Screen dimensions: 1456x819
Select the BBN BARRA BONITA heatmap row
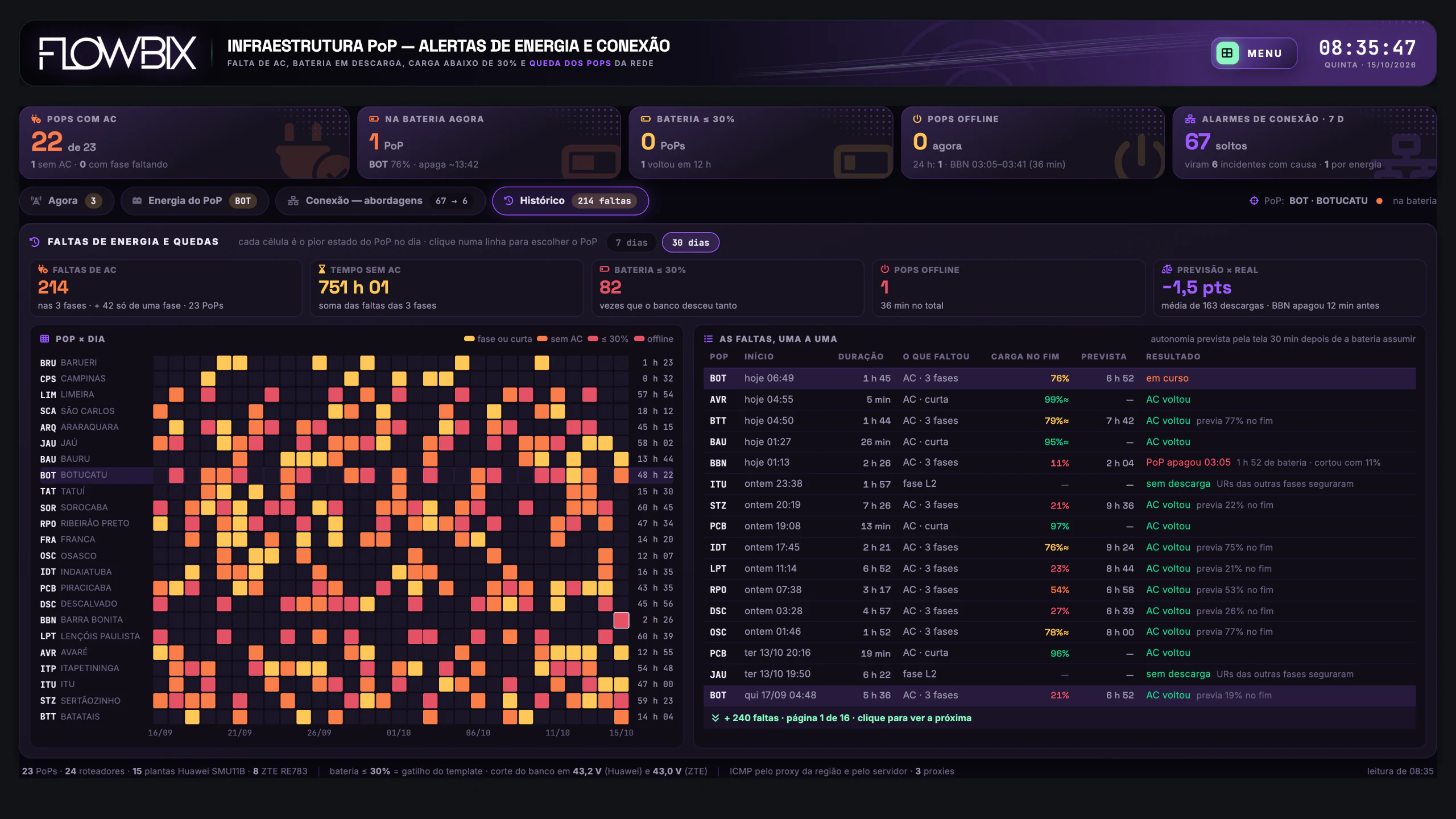pyautogui.click(x=357, y=620)
